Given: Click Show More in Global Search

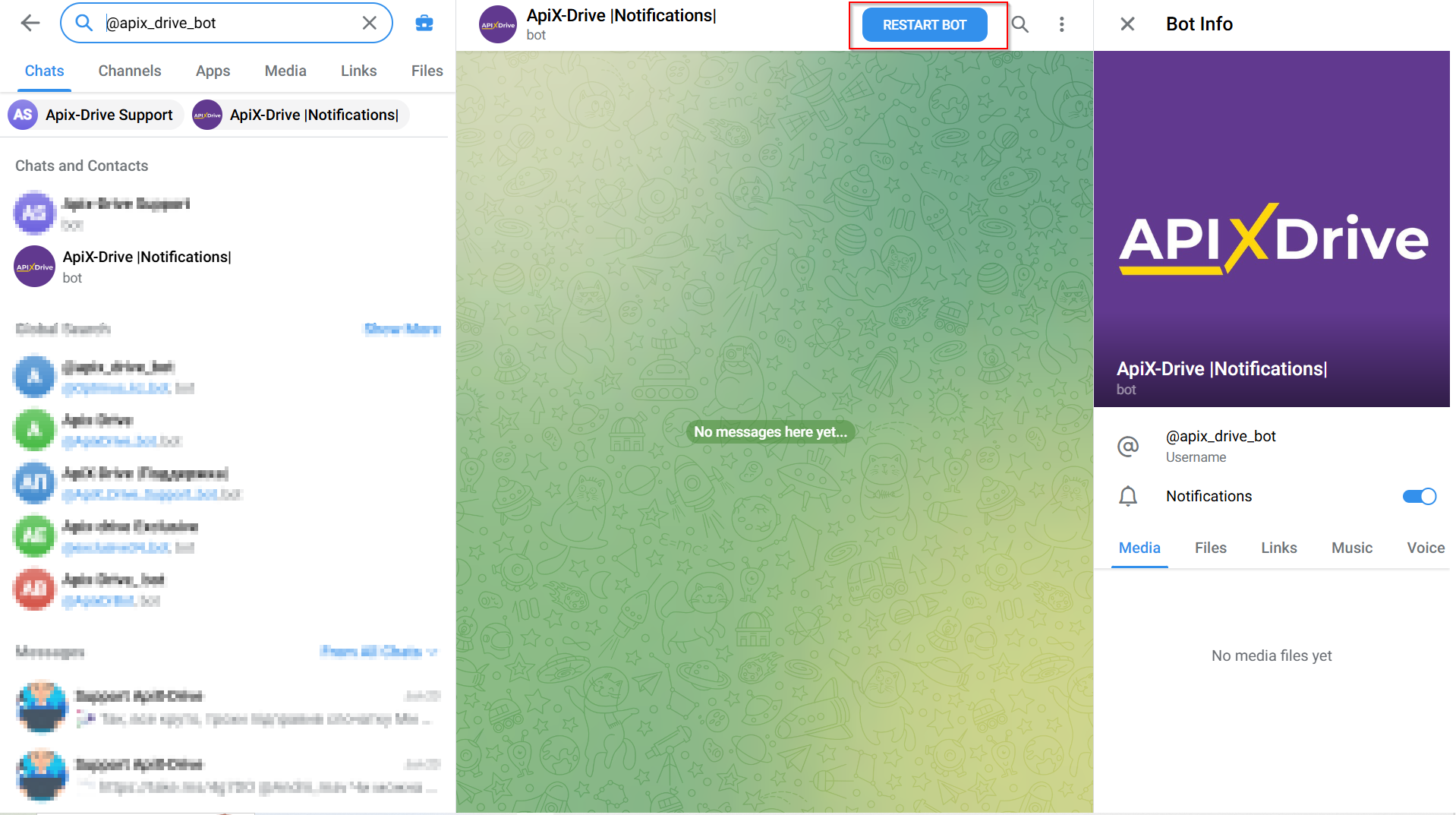Looking at the screenshot, I should tap(402, 329).
